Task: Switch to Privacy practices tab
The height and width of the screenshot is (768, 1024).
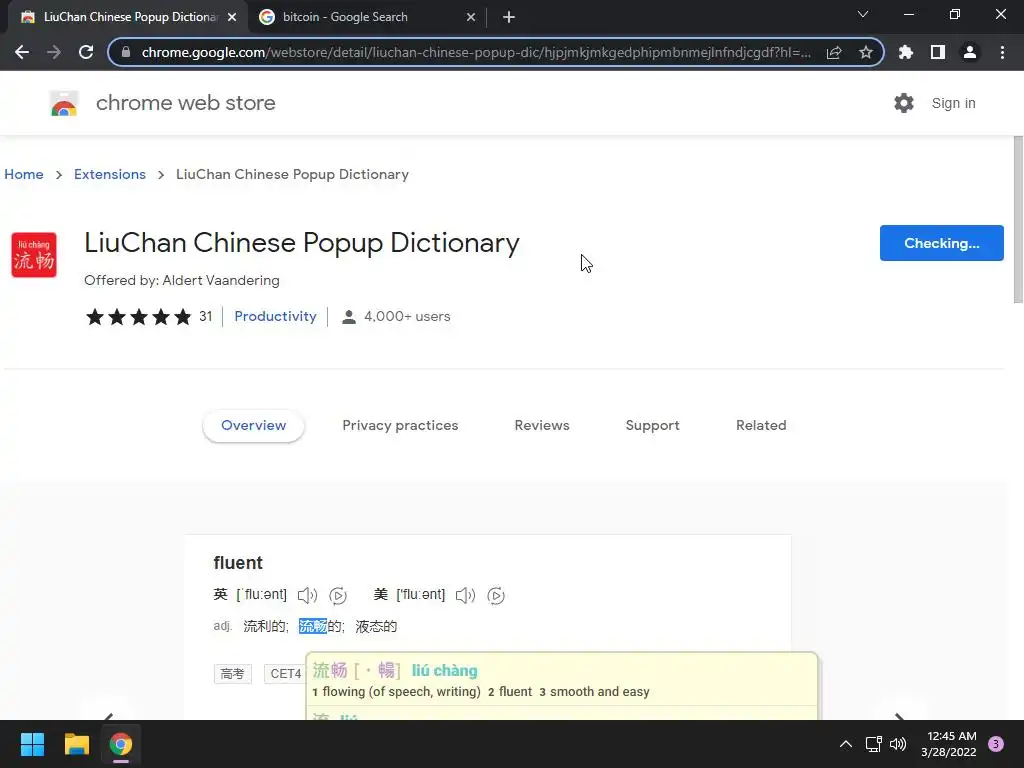Action: [x=400, y=425]
